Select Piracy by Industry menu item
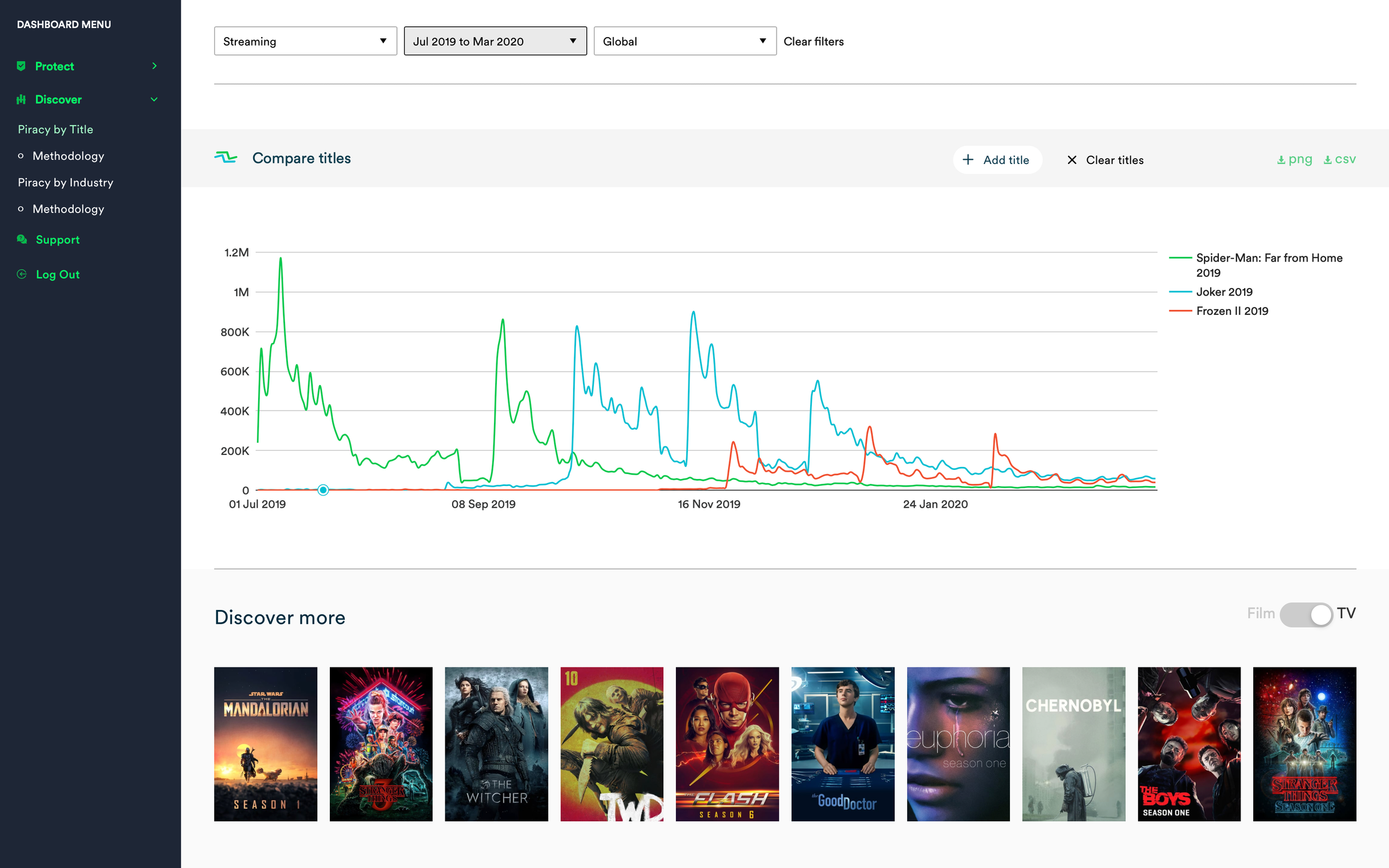This screenshot has width=1389, height=868. pyautogui.click(x=65, y=182)
